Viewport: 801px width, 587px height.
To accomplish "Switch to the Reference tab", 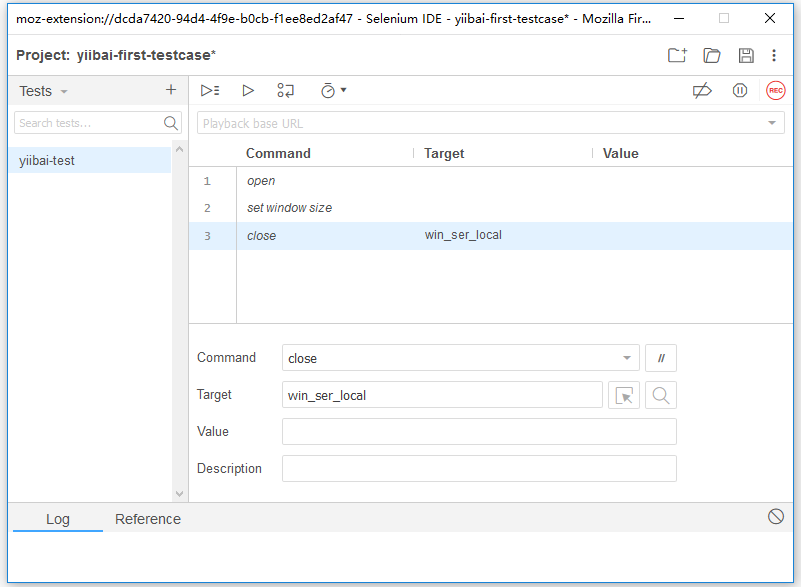I will (148, 519).
